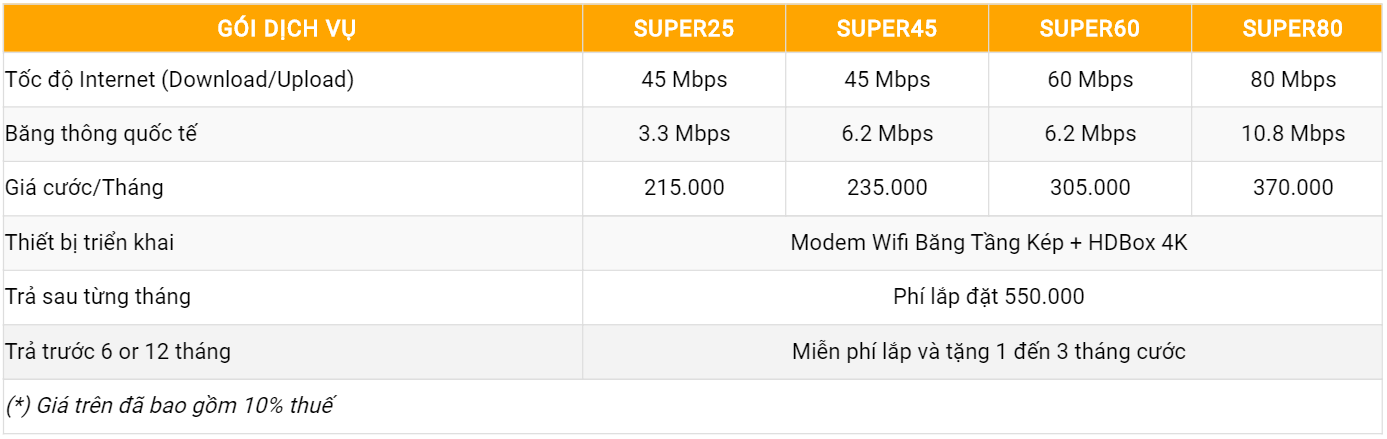Click the 215.000 price cell

click(x=684, y=188)
